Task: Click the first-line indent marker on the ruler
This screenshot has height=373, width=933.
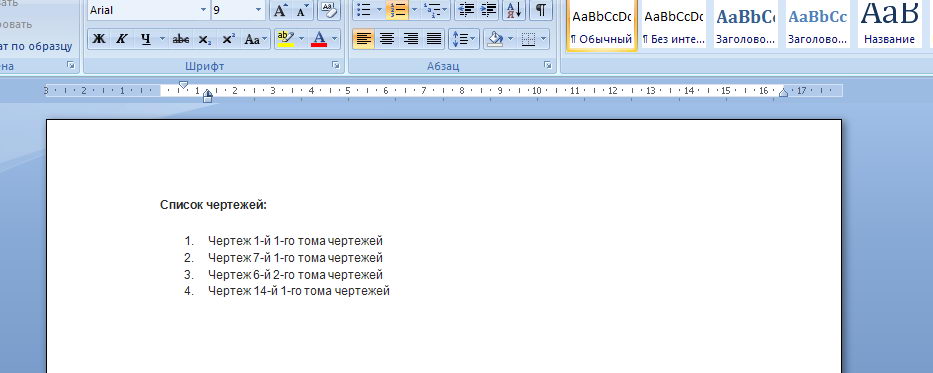Action: (183, 85)
